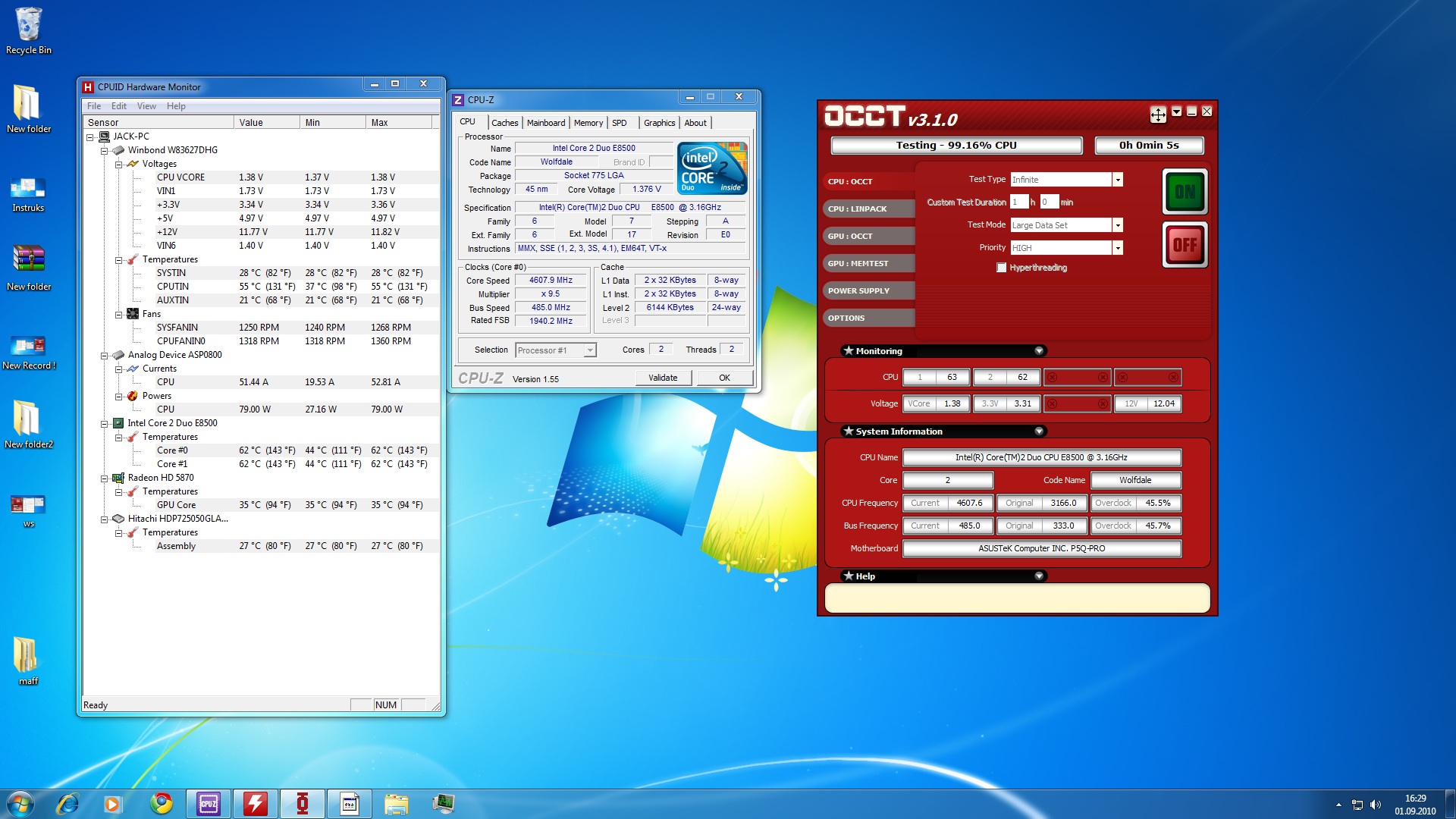
Task: Open the network tray icon
Action: tap(1357, 805)
